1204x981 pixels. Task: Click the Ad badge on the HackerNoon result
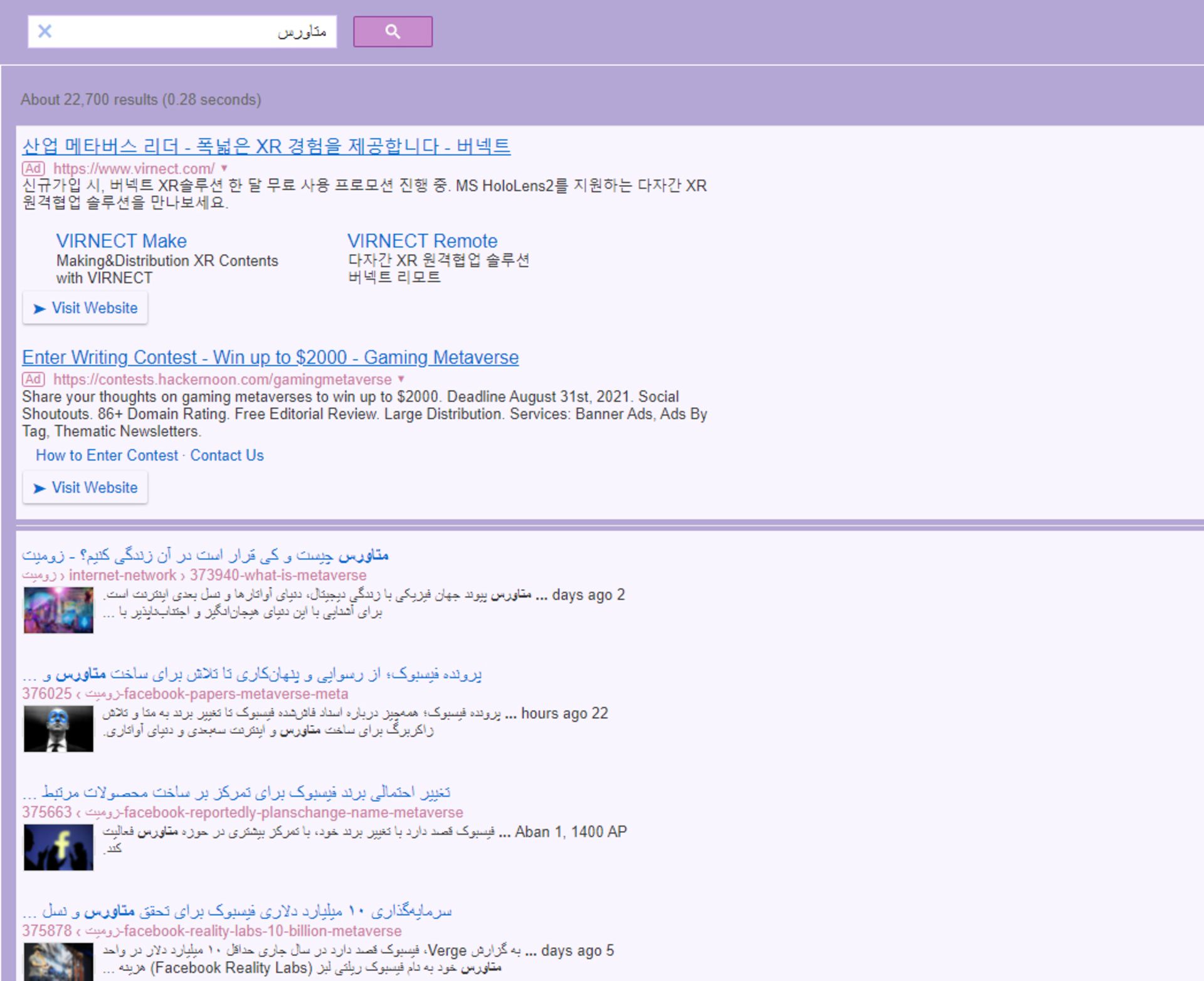coord(34,379)
